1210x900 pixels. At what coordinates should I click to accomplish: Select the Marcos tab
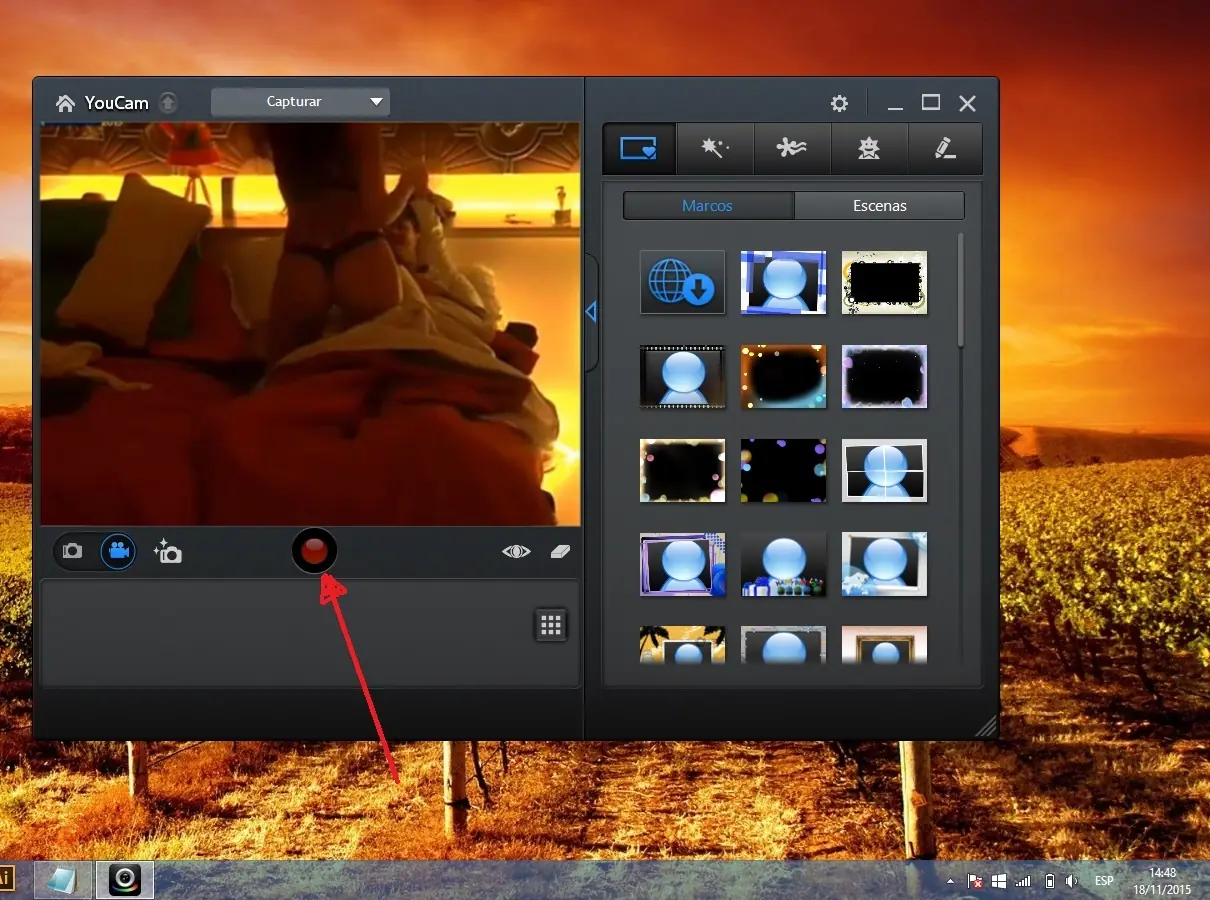(708, 205)
